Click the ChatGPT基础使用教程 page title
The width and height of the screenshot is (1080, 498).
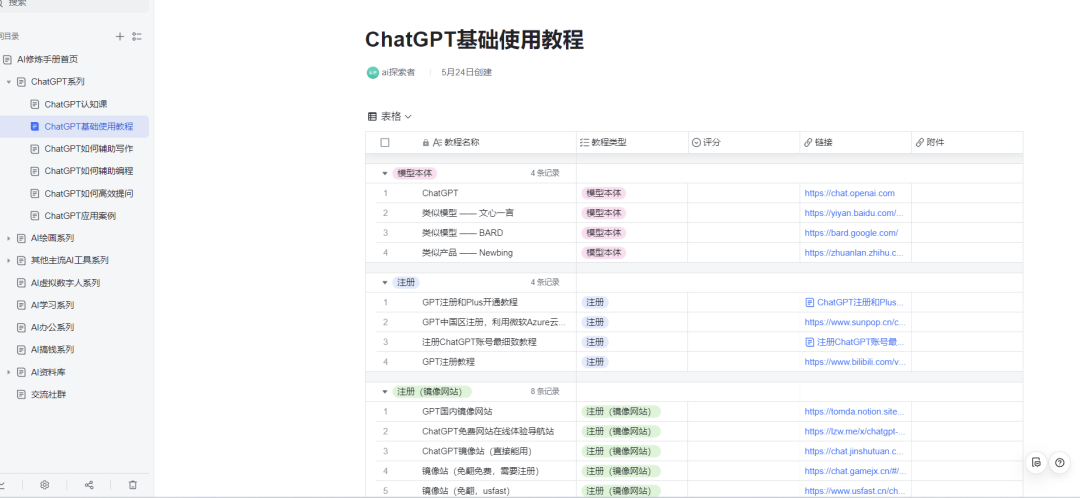(x=474, y=40)
